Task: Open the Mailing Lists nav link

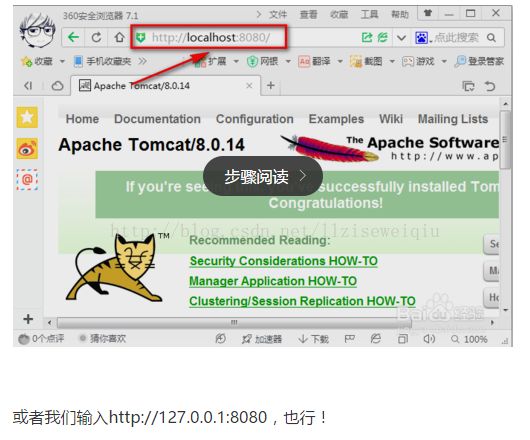Action: pos(453,119)
